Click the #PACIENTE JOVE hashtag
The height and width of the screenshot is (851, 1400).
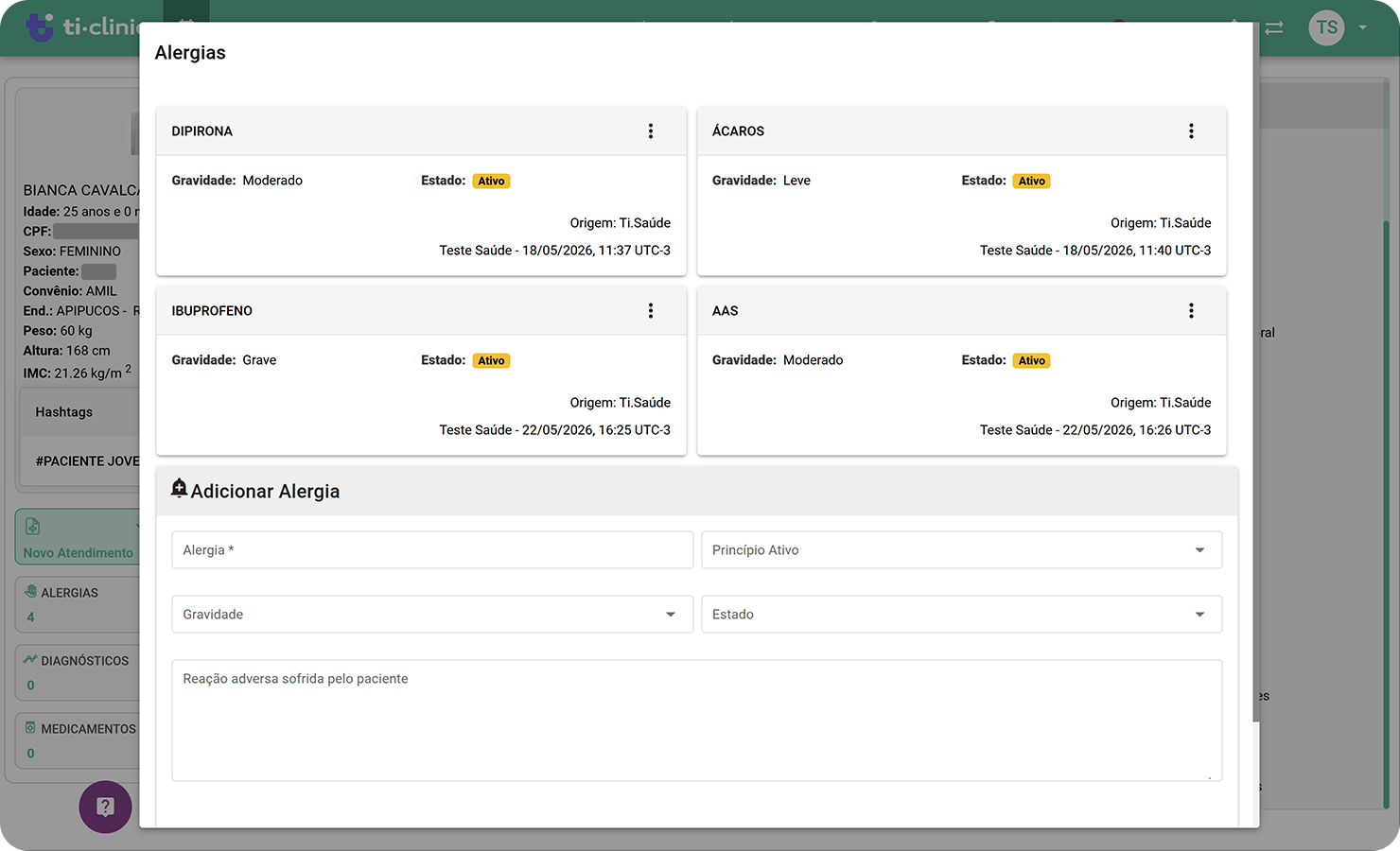pyautogui.click(x=87, y=461)
